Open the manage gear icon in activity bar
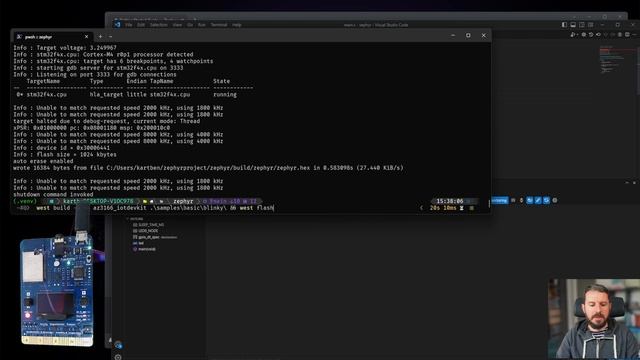This screenshot has height=360, width=640. pos(118,357)
